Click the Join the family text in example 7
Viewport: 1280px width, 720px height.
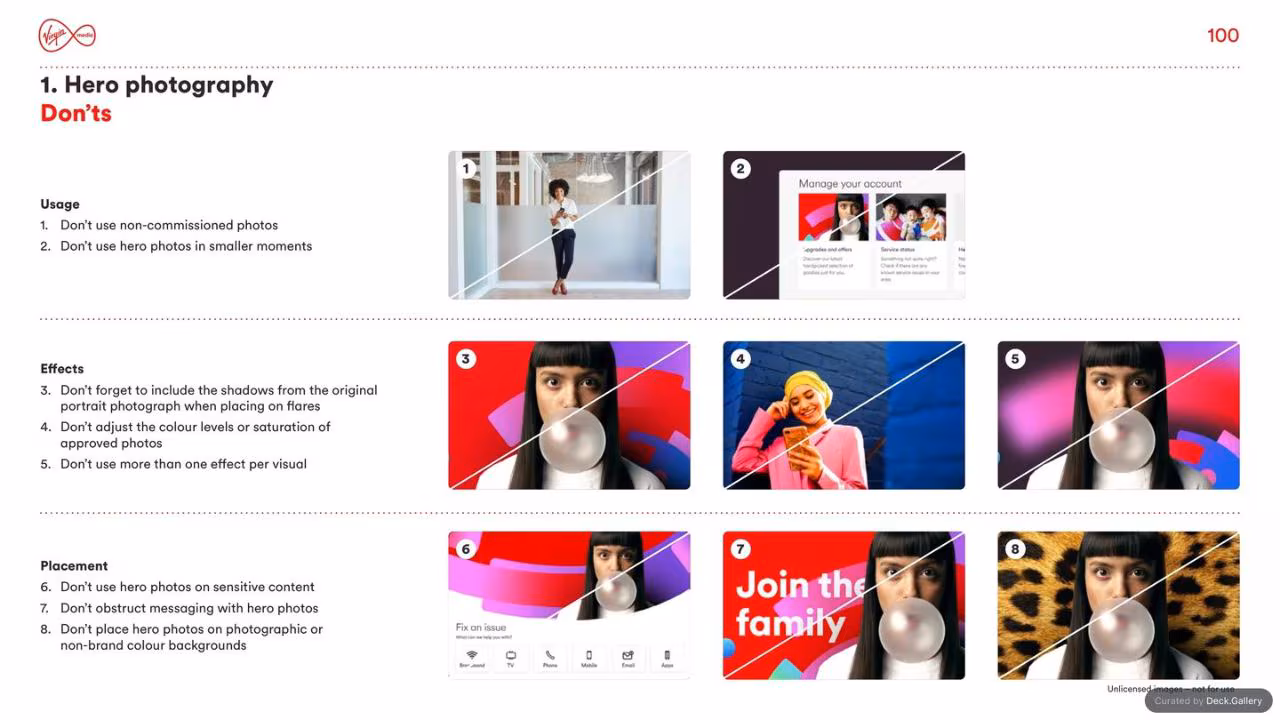tap(801, 604)
